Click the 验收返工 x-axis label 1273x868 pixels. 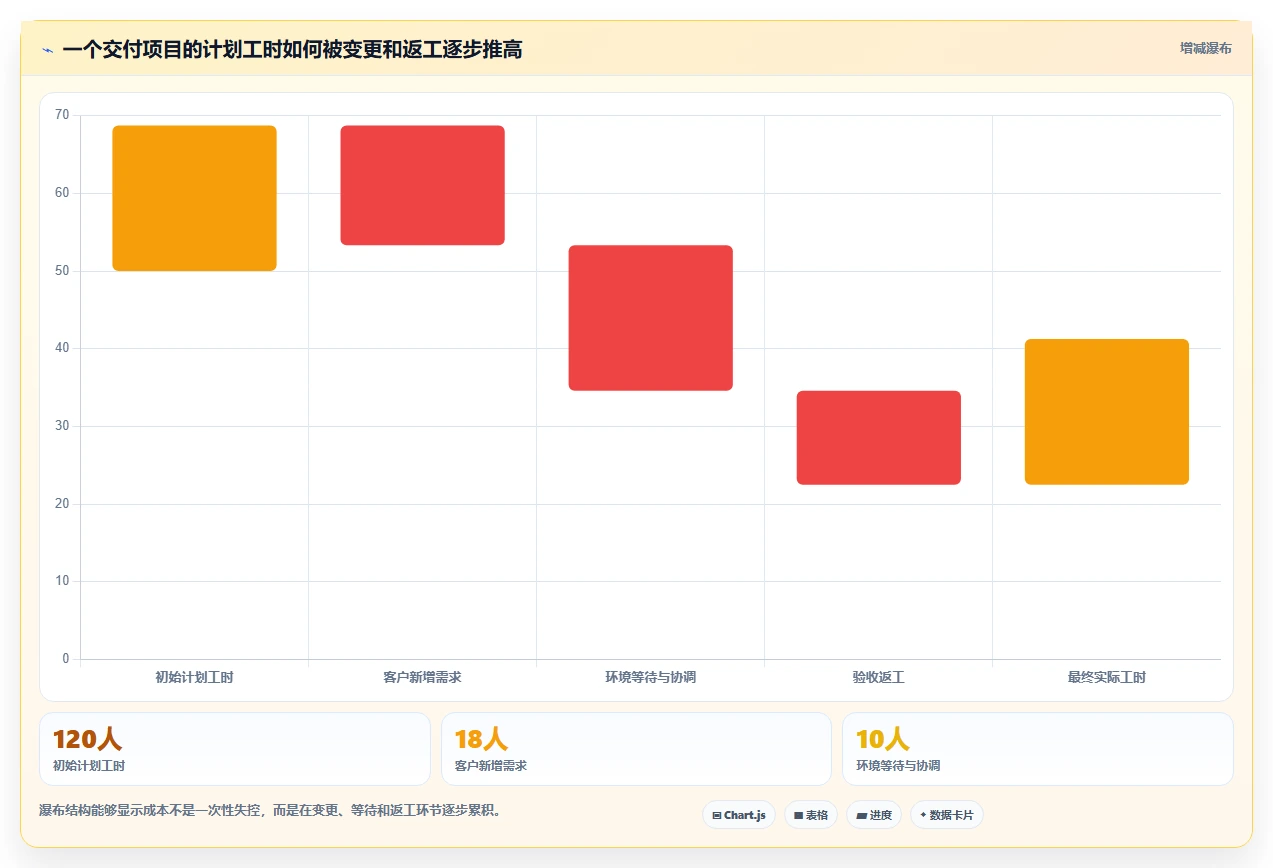pyautogui.click(x=878, y=677)
